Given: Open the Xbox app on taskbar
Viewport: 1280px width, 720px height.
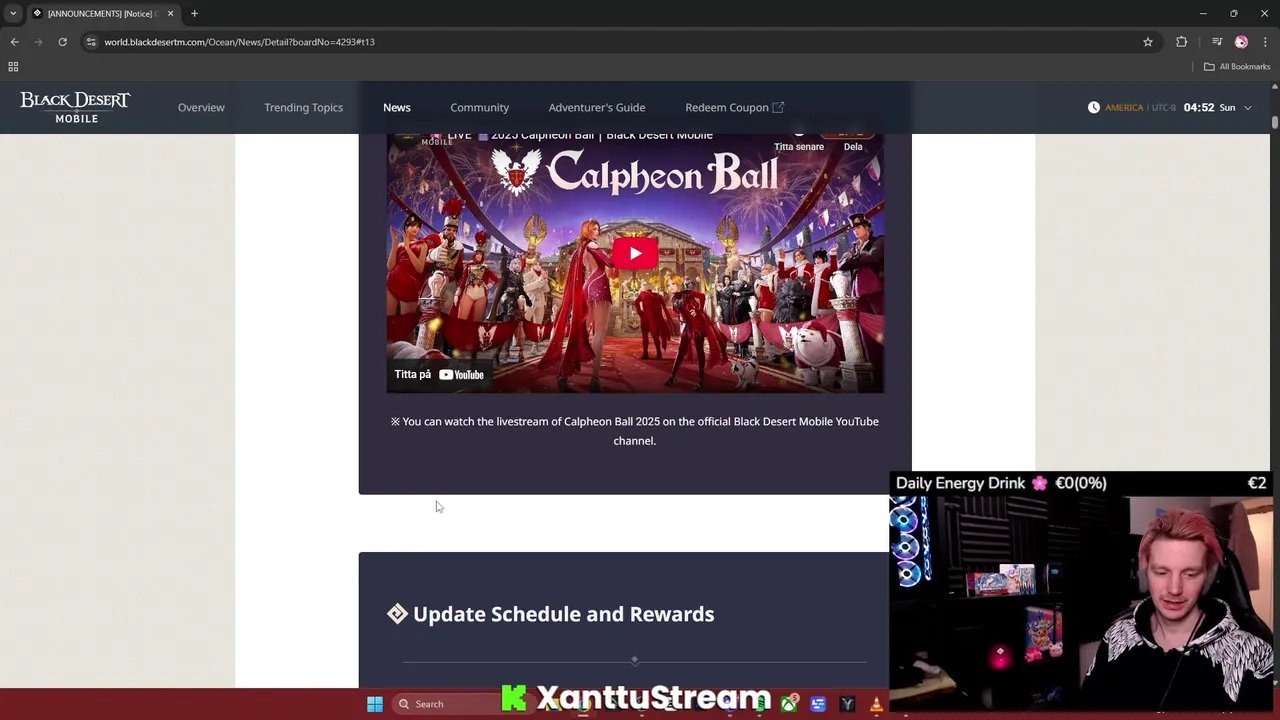Looking at the screenshot, I should 789,704.
